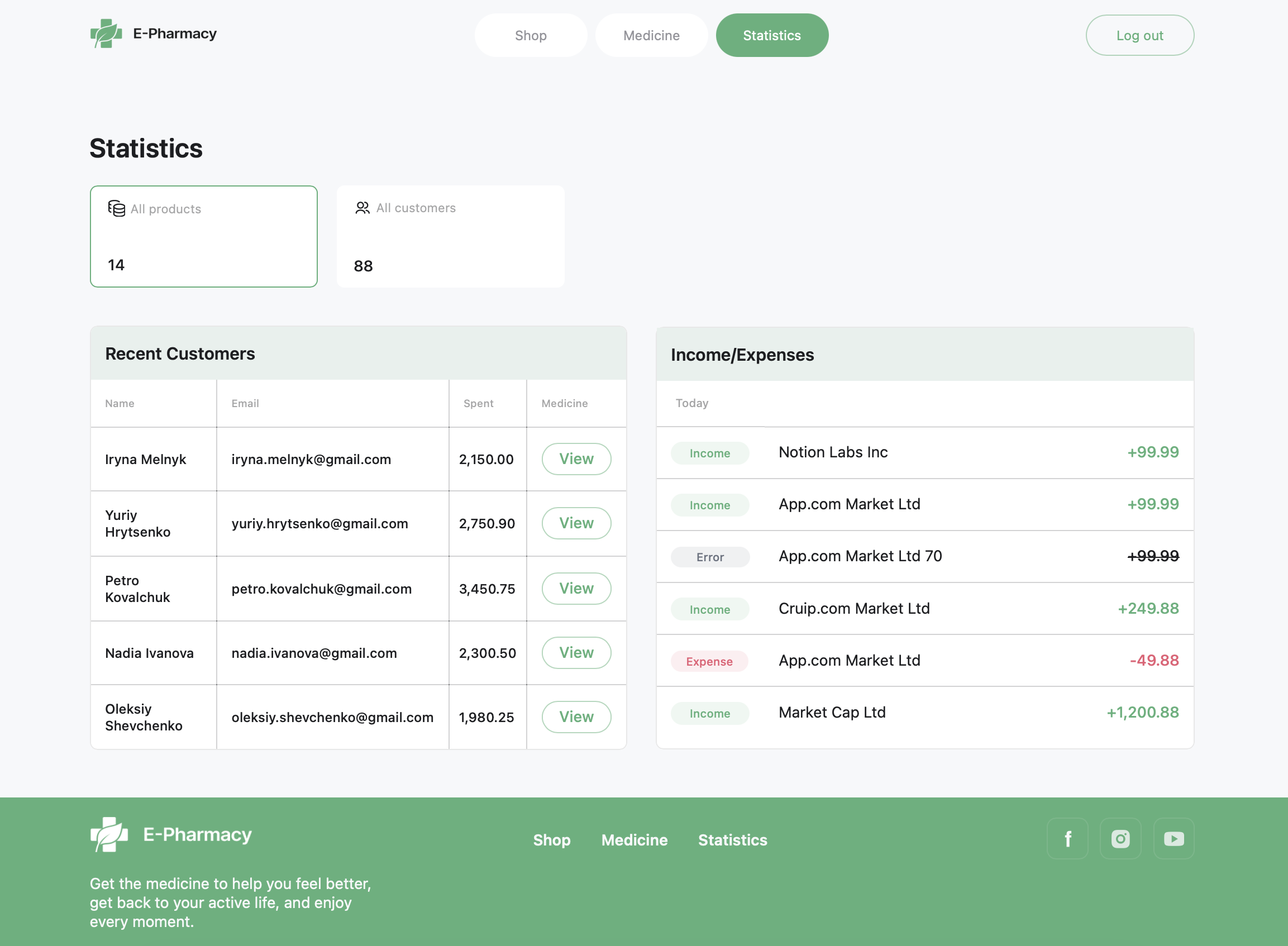Open the footer Medicine link

tap(635, 840)
